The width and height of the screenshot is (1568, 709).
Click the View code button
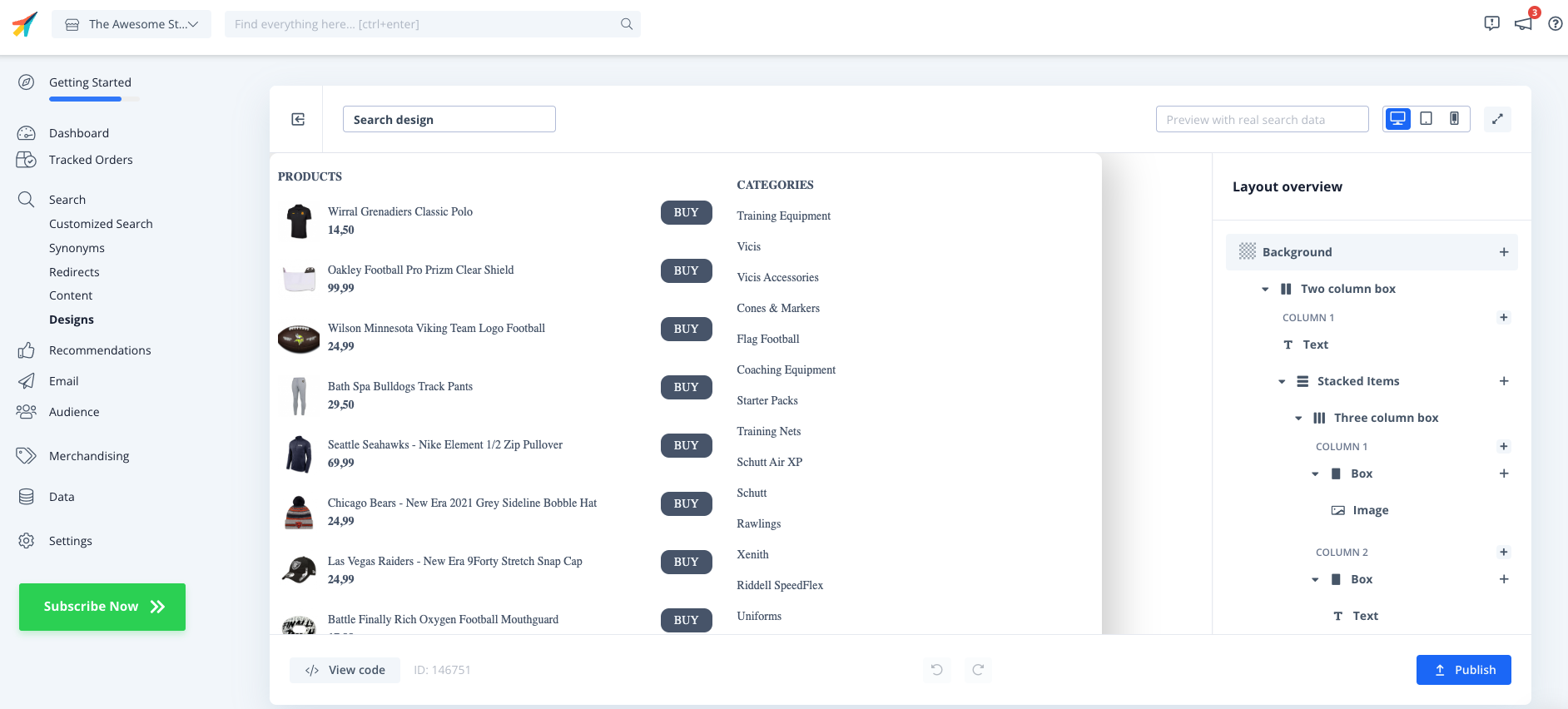coord(345,670)
